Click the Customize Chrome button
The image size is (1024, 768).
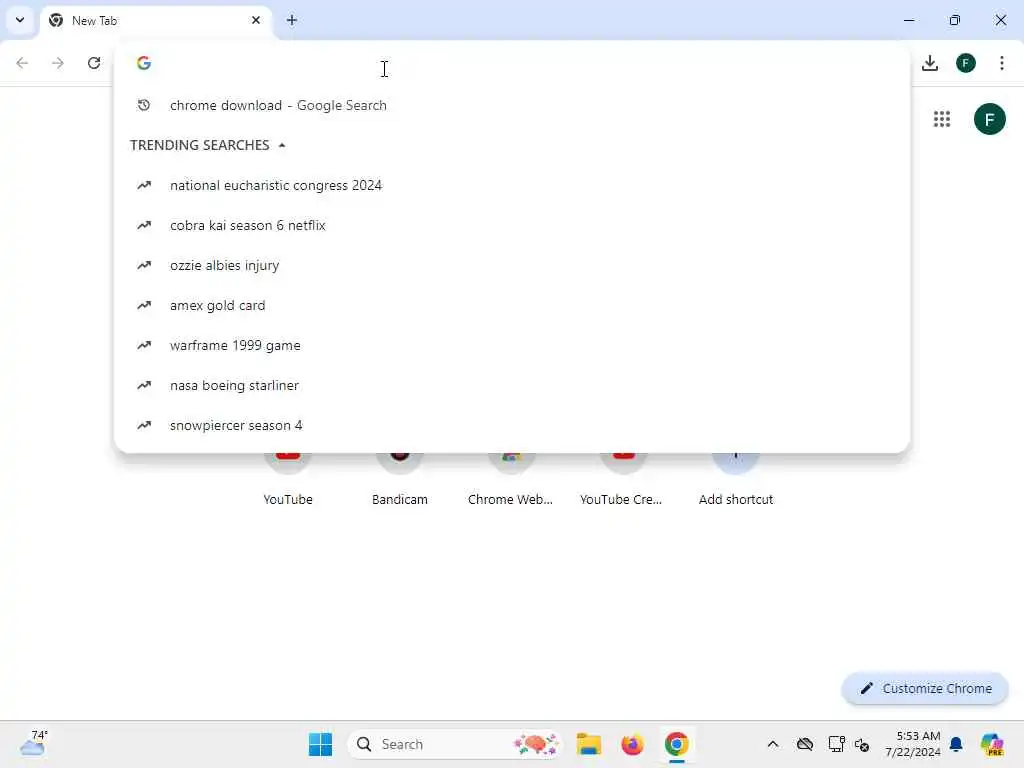click(x=925, y=688)
